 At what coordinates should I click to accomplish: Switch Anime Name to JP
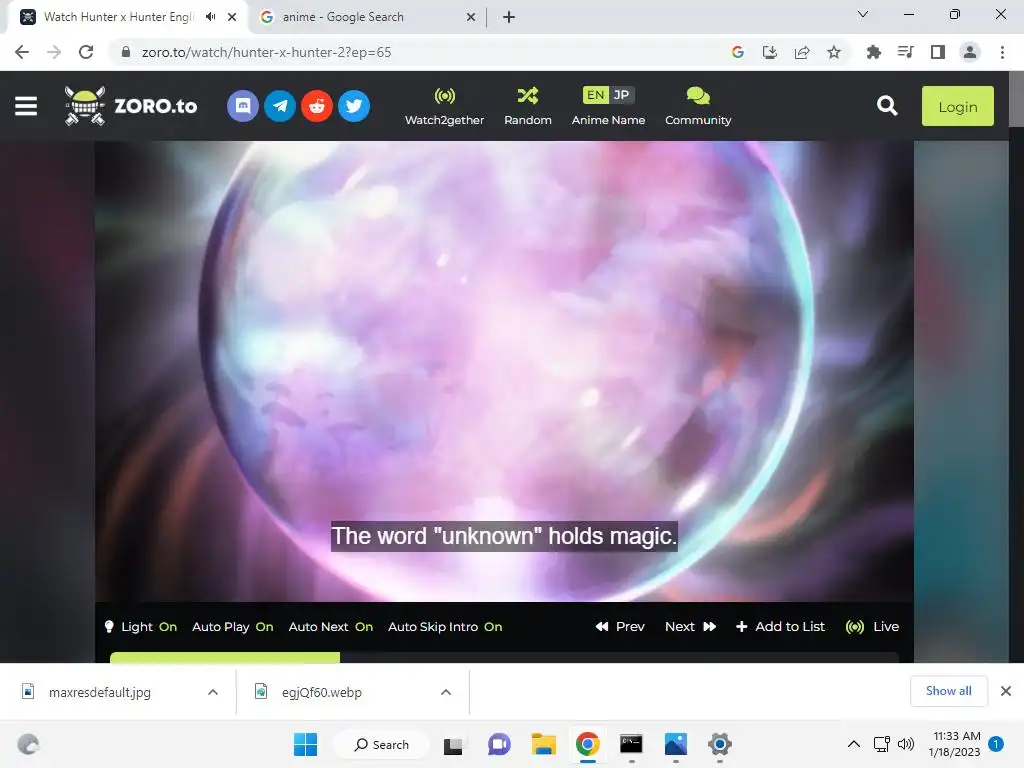pyautogui.click(x=621, y=95)
